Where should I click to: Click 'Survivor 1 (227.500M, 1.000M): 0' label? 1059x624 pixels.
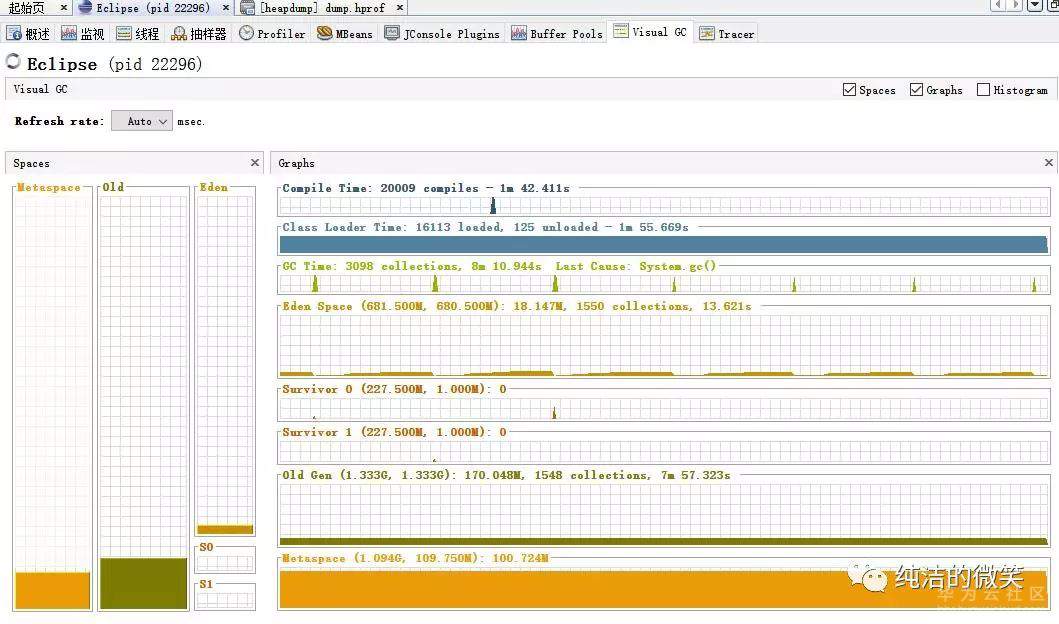pyautogui.click(x=394, y=432)
